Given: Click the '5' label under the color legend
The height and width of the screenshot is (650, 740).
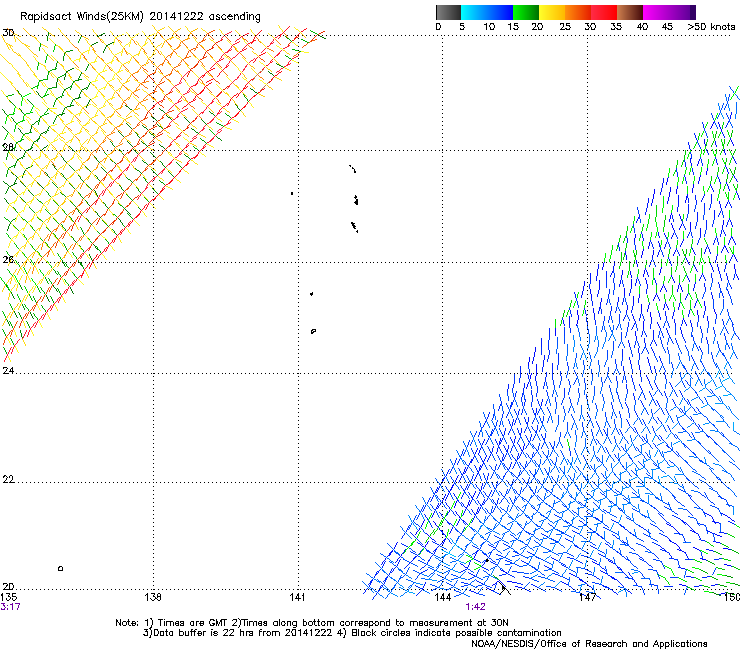Looking at the screenshot, I should (x=462, y=26).
